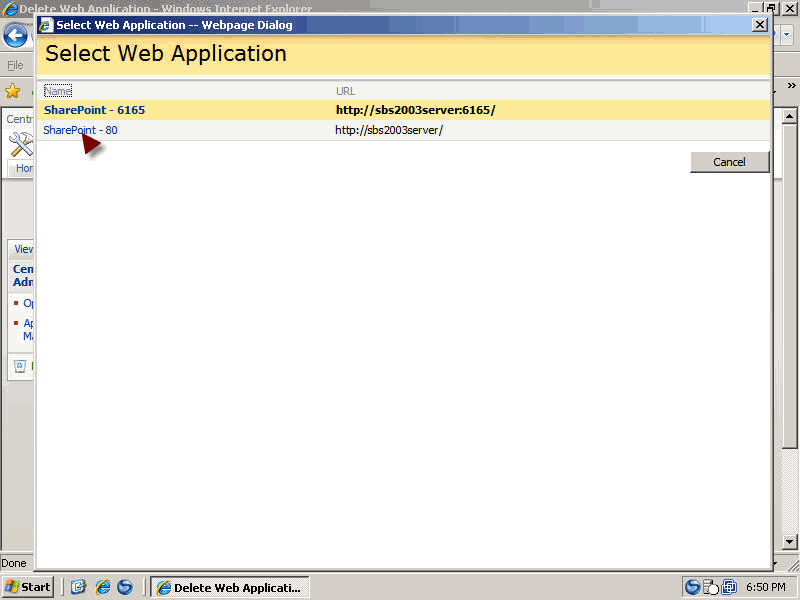Activate the Delete Web Application taskbar button

tap(230, 587)
